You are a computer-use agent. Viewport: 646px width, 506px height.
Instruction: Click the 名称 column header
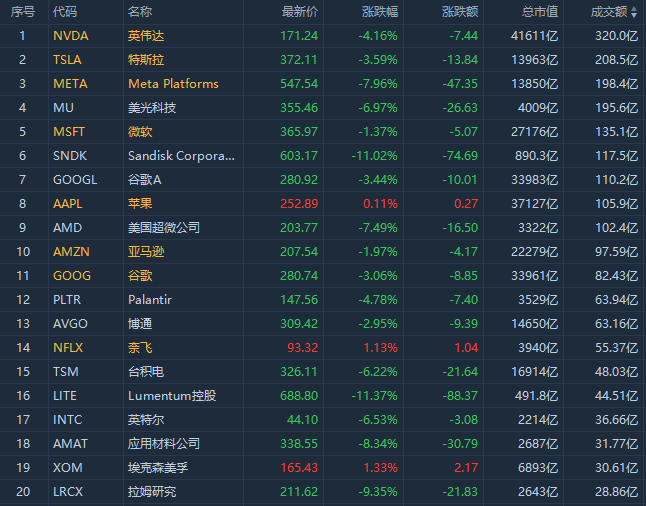[x=140, y=12]
